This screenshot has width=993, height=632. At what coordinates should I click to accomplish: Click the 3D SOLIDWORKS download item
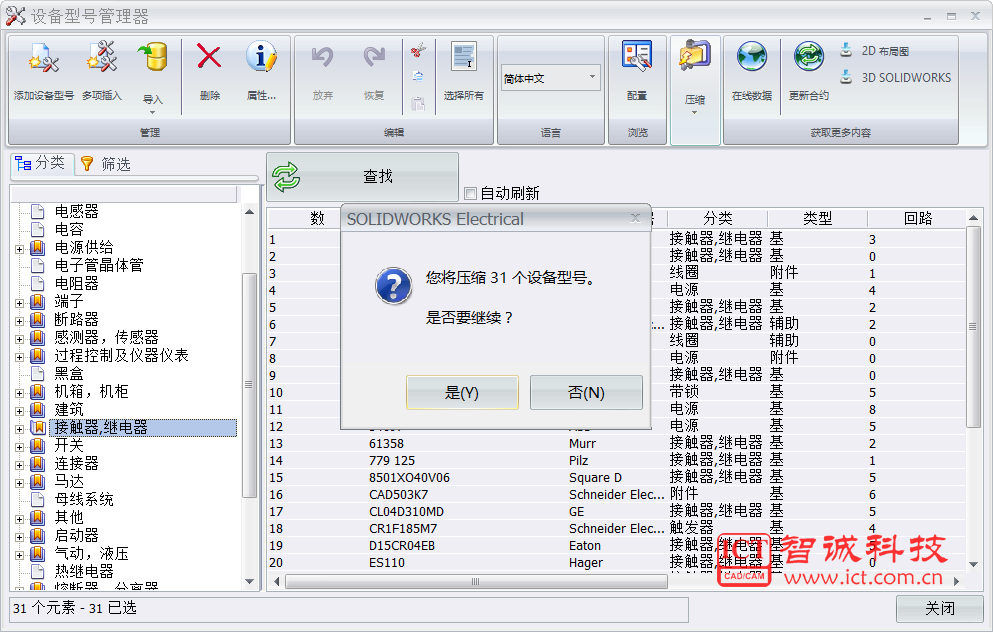point(896,77)
